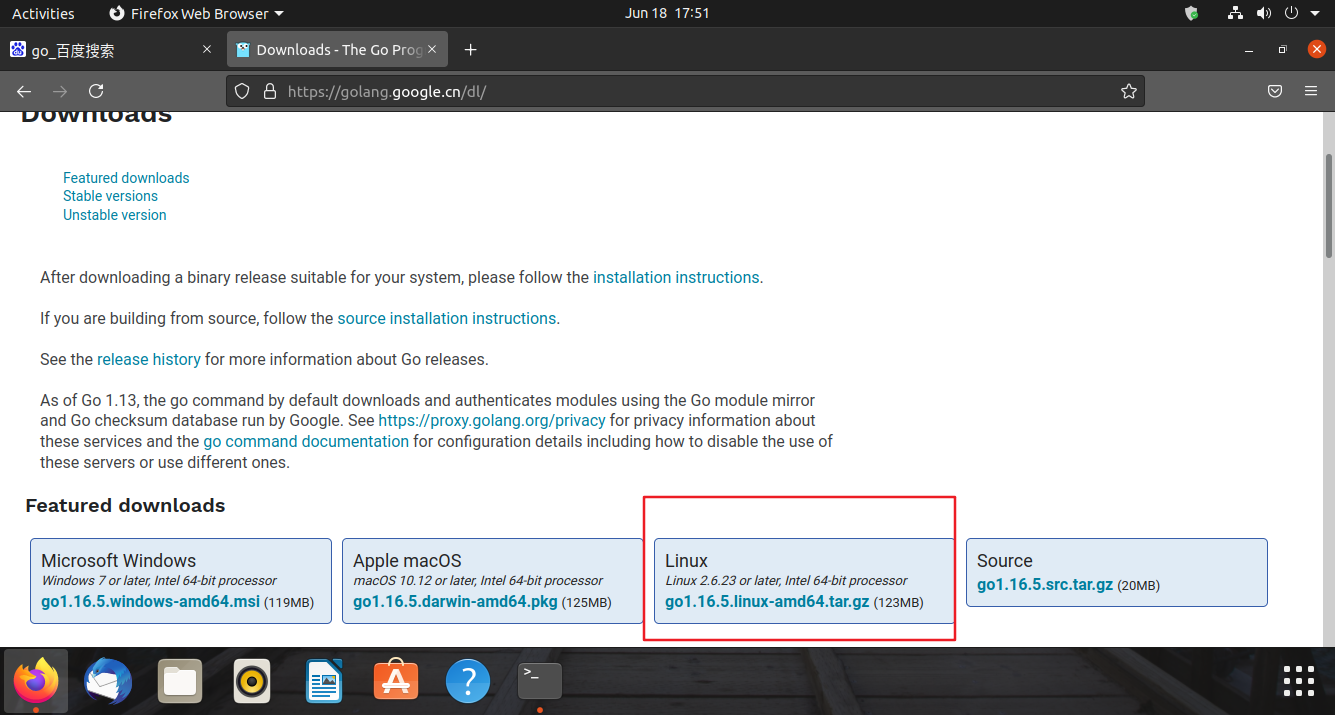Click the Apple macOS card title
The height and width of the screenshot is (715, 1335).
(x=407, y=561)
